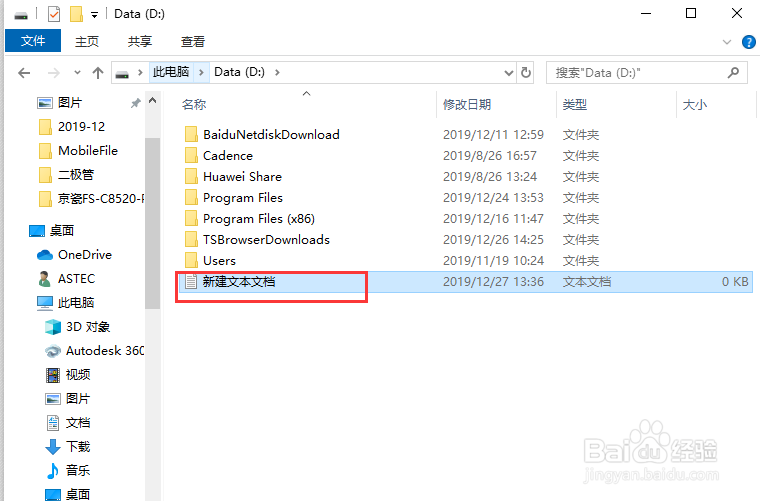The image size is (761, 501).
Task: Click the navigation pane scrollbar thumb
Action: pos(152,223)
